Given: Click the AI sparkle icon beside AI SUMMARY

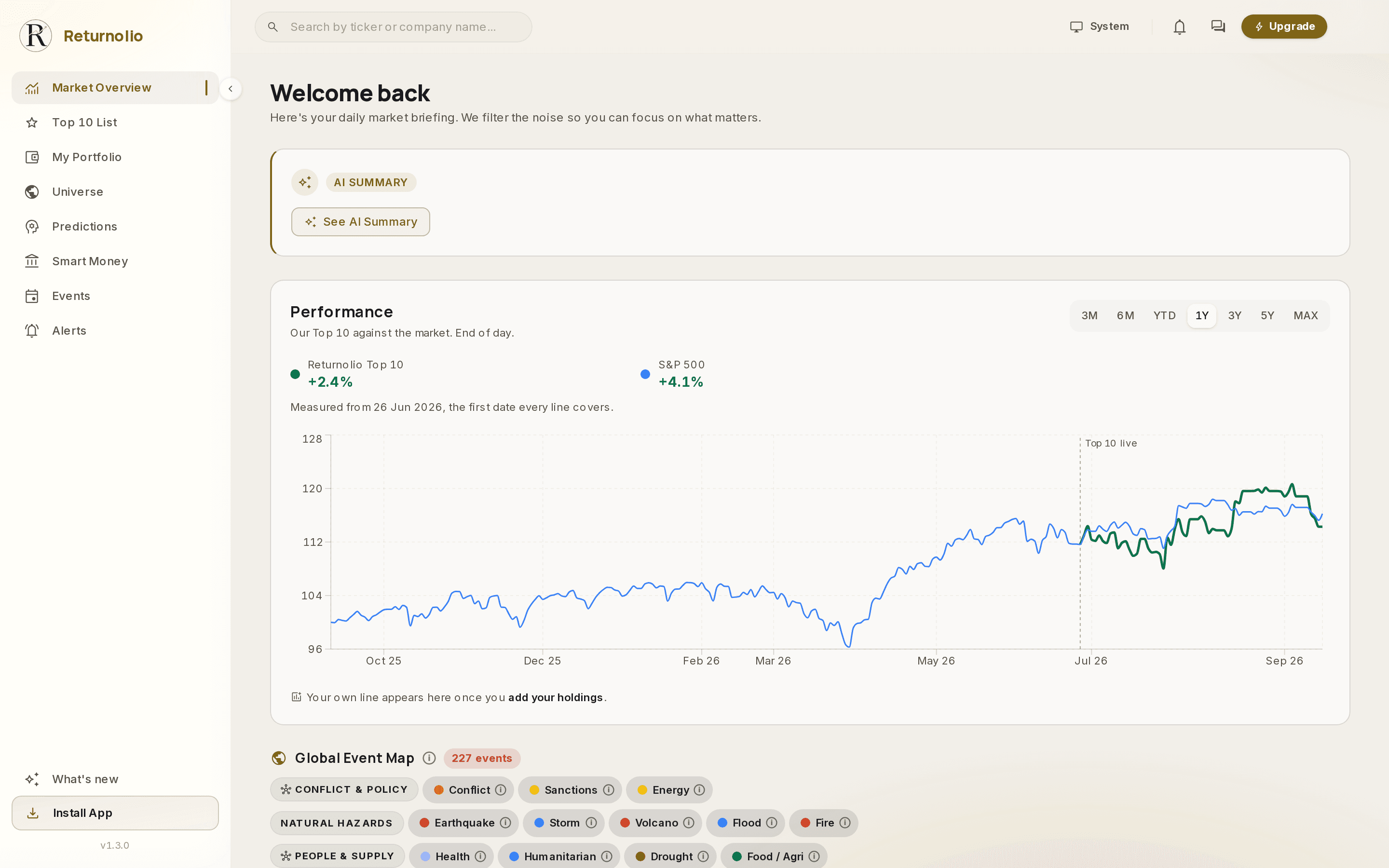Looking at the screenshot, I should tap(305, 183).
